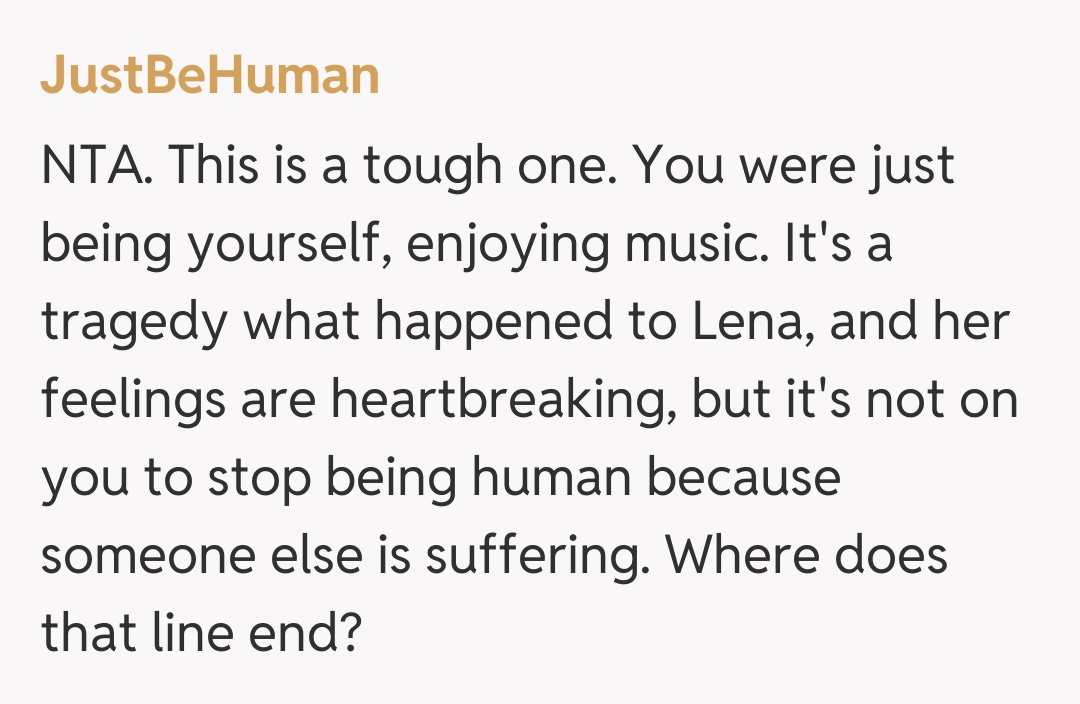Click the question mark ending the comment

(x=346, y=634)
